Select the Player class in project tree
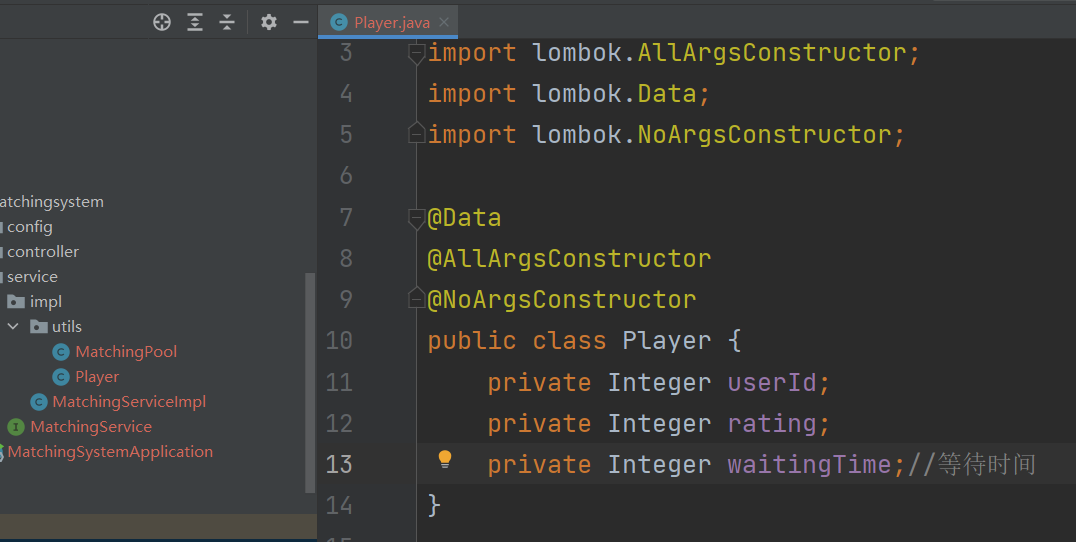The image size is (1076, 542). [x=97, y=377]
